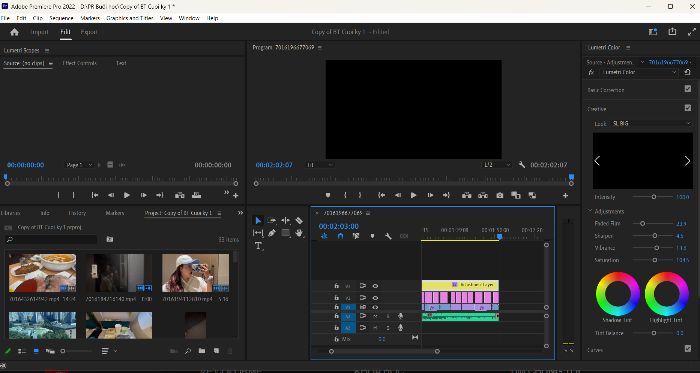Open the playback resolution 1/2 dropdown
The width and height of the screenshot is (700, 373).
(x=497, y=165)
